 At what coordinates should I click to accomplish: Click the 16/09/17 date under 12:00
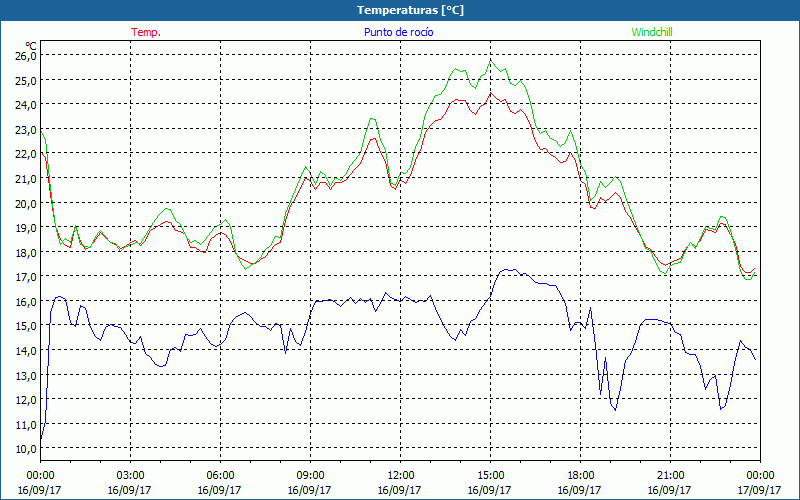click(x=399, y=490)
